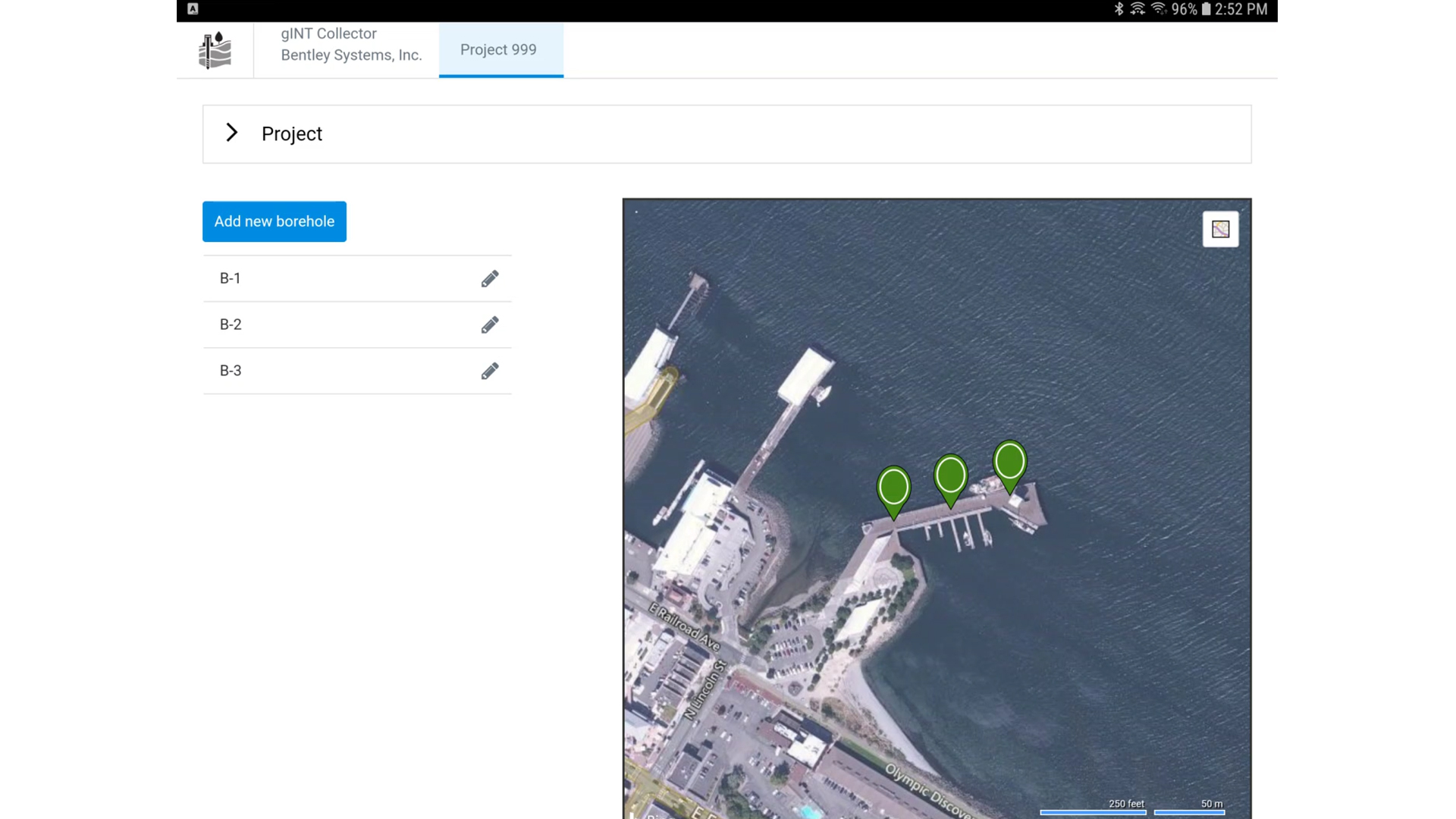Image resolution: width=1456 pixels, height=819 pixels.
Task: Click the Project panel title text
Action: coord(292,134)
